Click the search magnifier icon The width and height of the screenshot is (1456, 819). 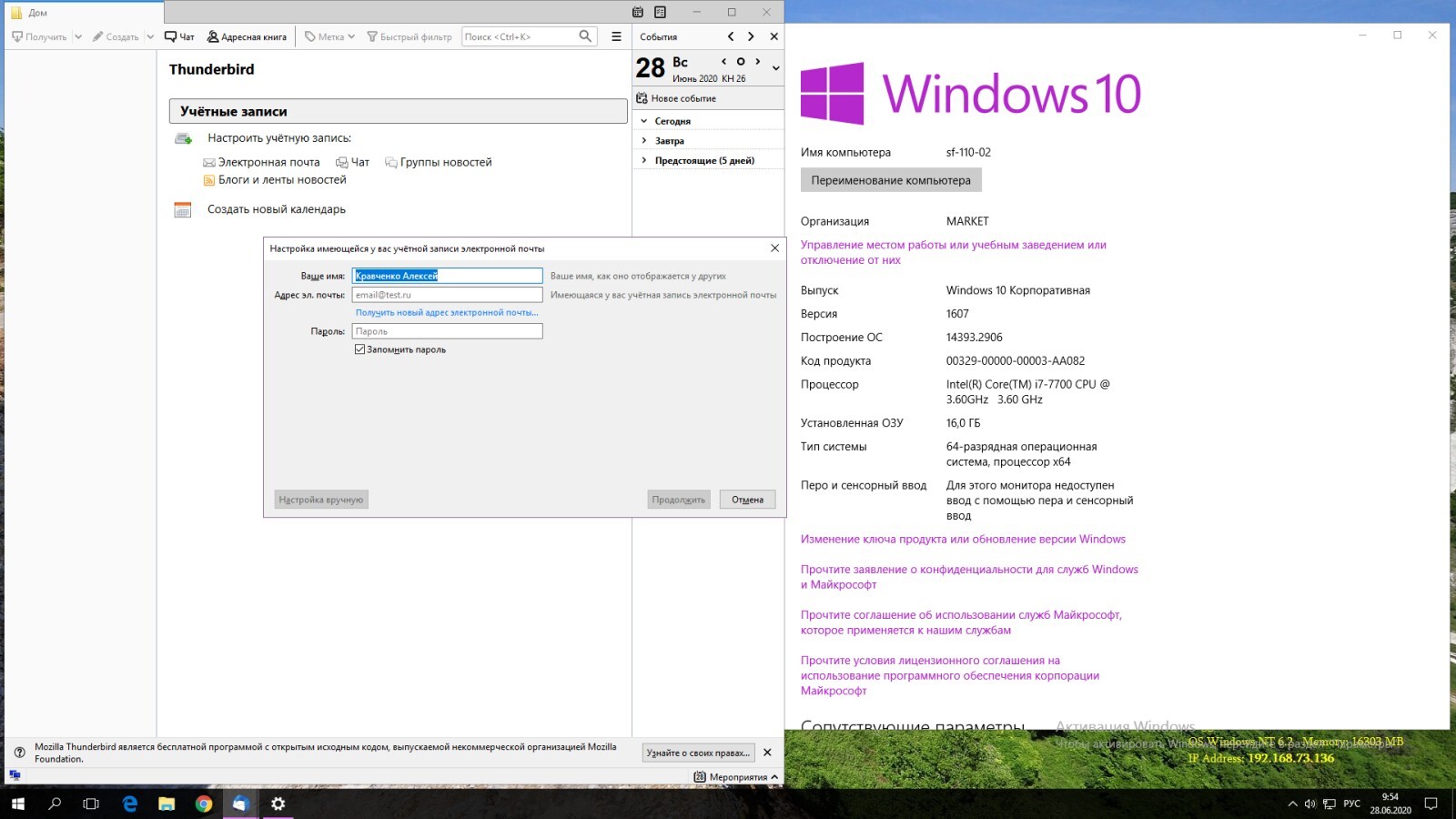click(585, 36)
